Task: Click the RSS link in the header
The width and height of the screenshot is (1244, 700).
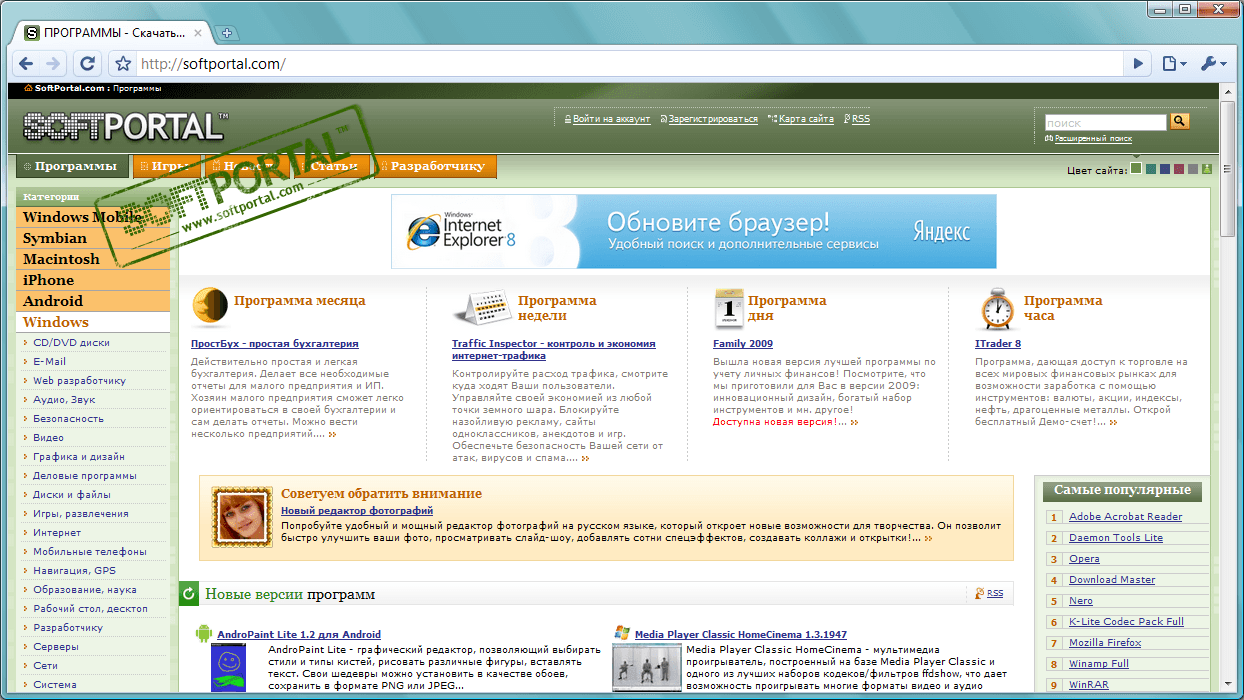Action: [861, 119]
